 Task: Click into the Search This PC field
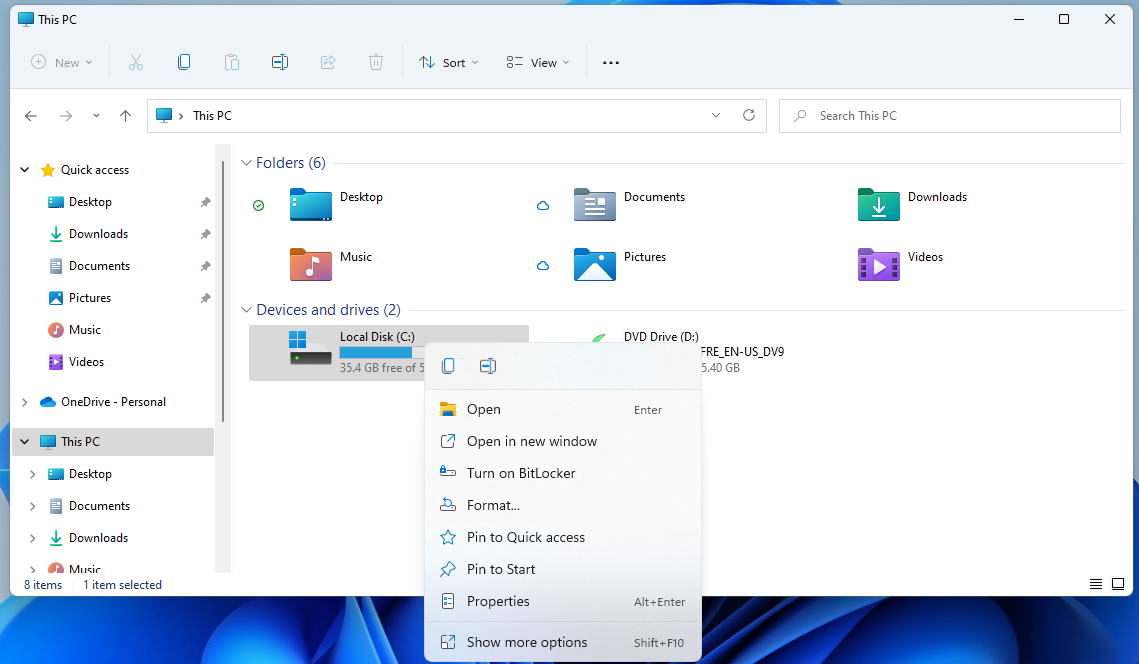point(950,116)
